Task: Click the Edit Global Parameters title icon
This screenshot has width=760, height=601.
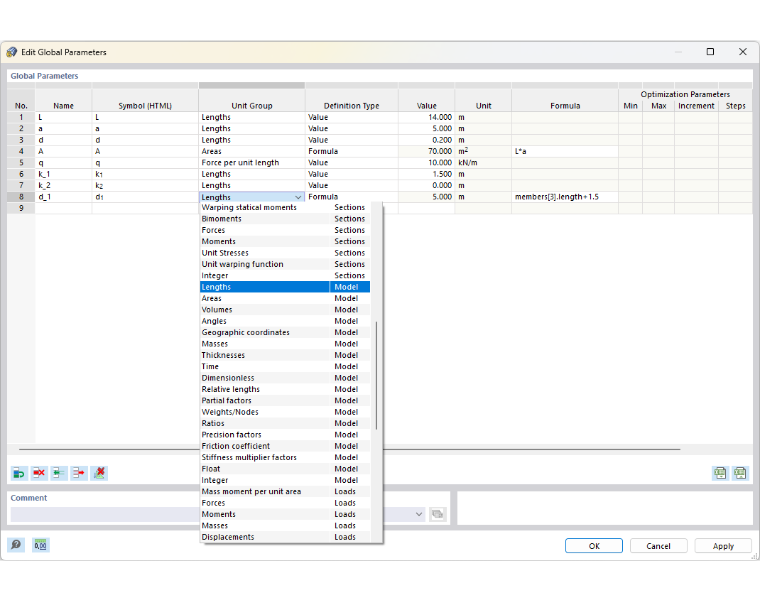Action: tap(12, 52)
